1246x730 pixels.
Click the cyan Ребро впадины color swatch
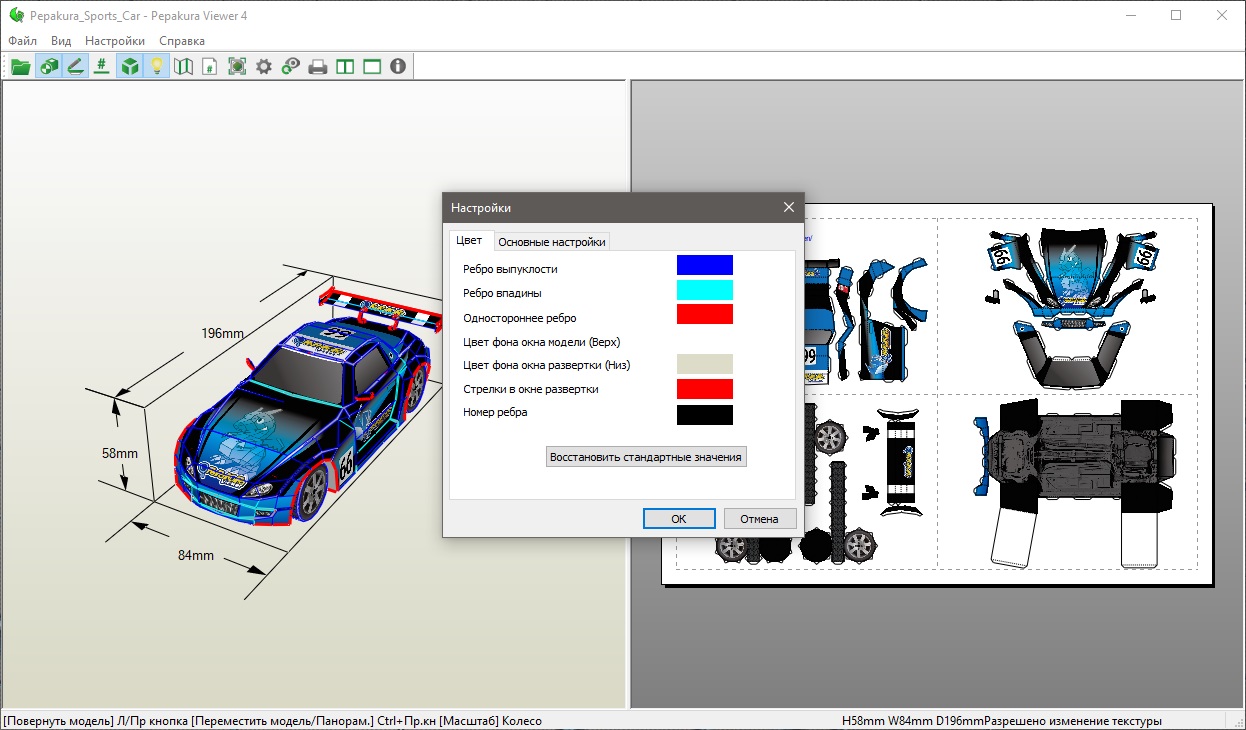coord(704,290)
